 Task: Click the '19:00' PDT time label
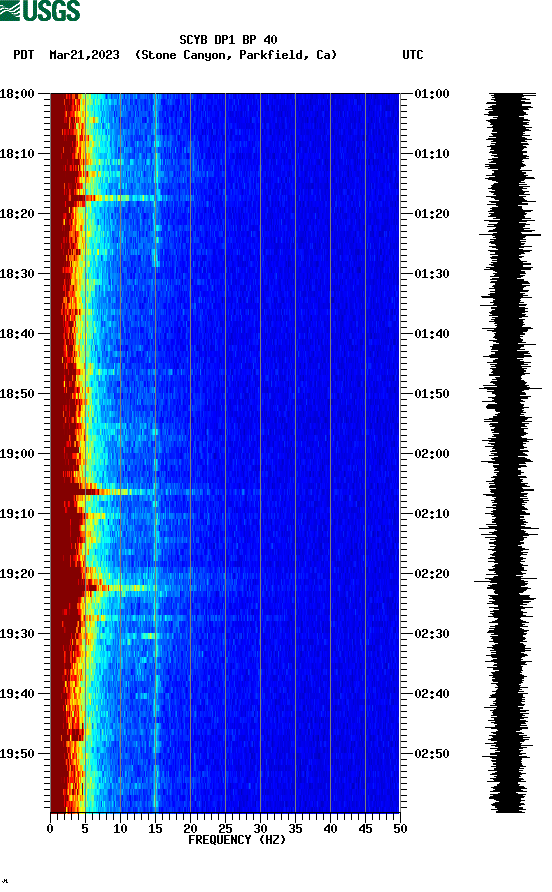[x=17, y=454]
